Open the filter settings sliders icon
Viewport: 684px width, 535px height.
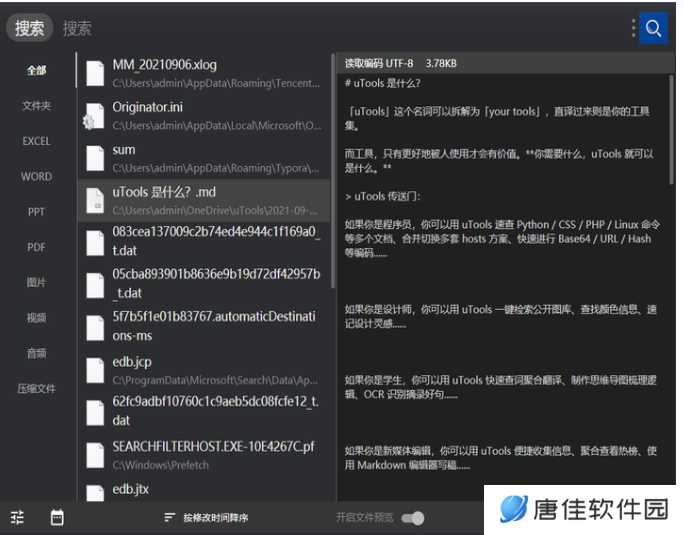pos(17,518)
